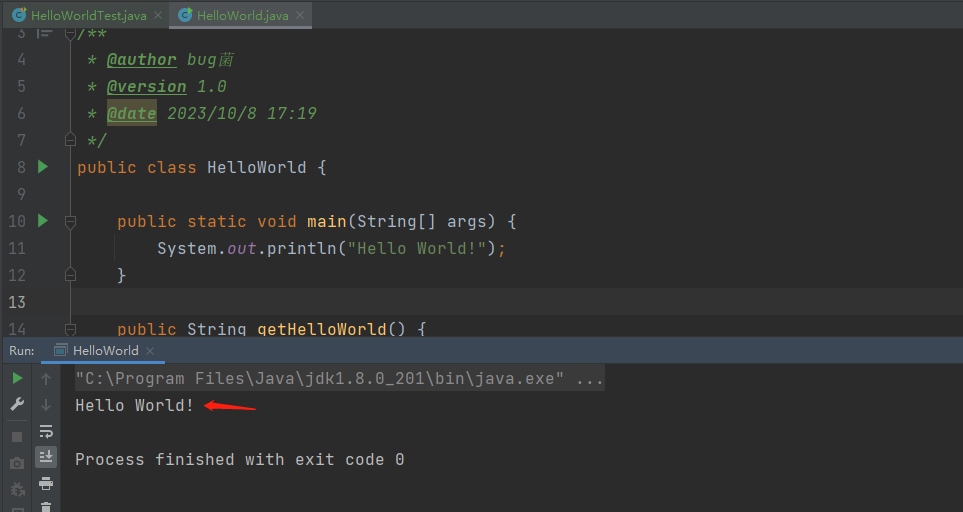Close the HelloWorld.java editor tab
Viewport: 963px width, 512px height.
(300, 15)
